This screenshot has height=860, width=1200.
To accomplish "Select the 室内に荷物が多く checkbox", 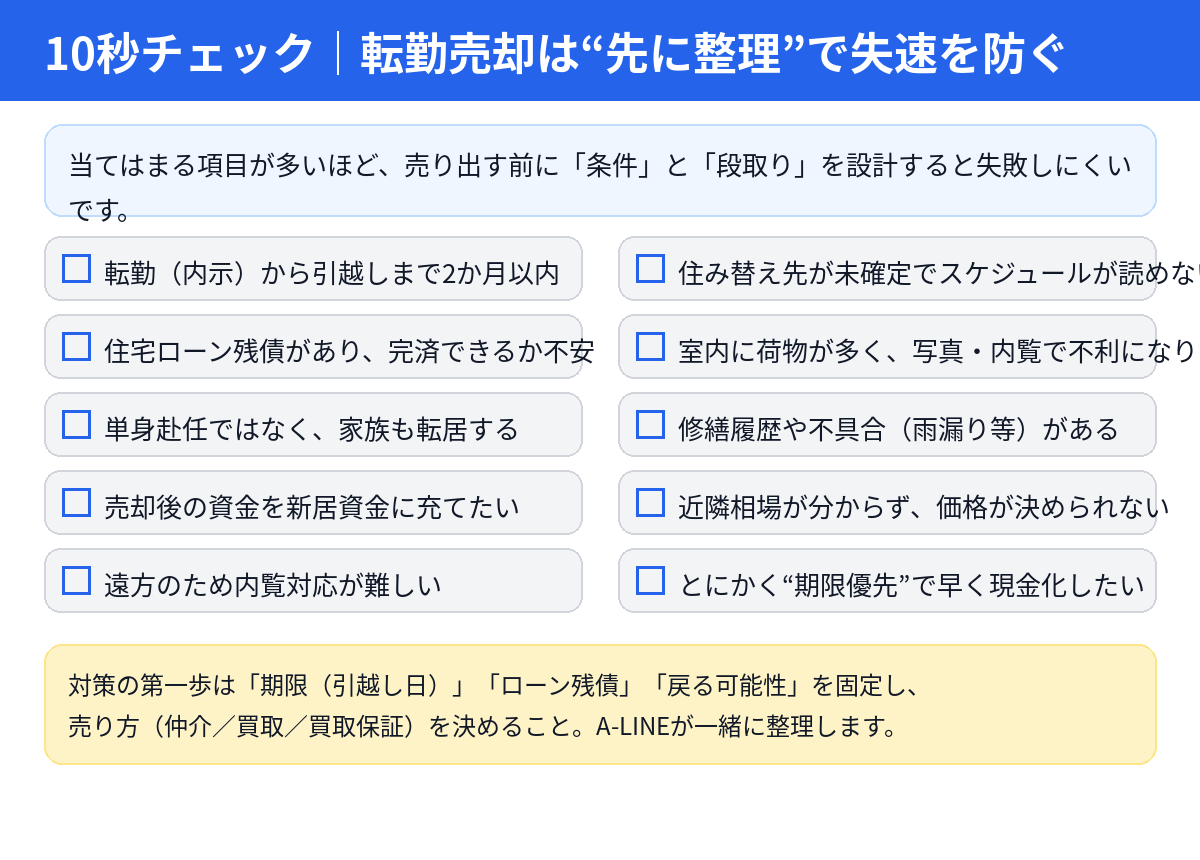I will click(x=651, y=347).
